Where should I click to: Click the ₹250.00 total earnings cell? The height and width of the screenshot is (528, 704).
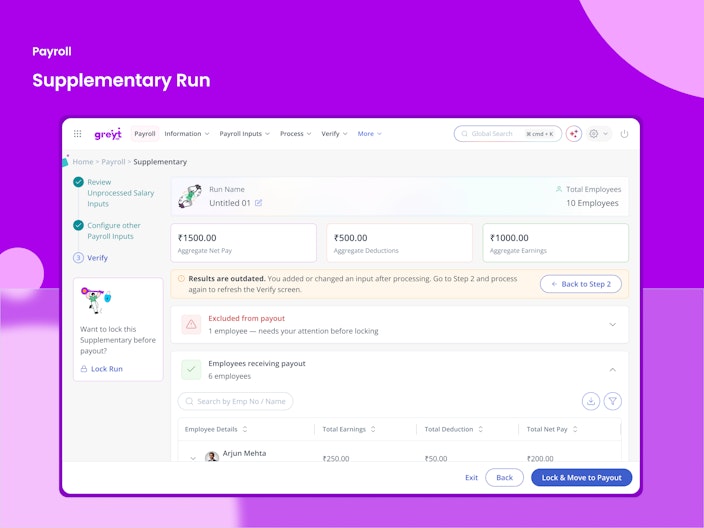coord(336,458)
